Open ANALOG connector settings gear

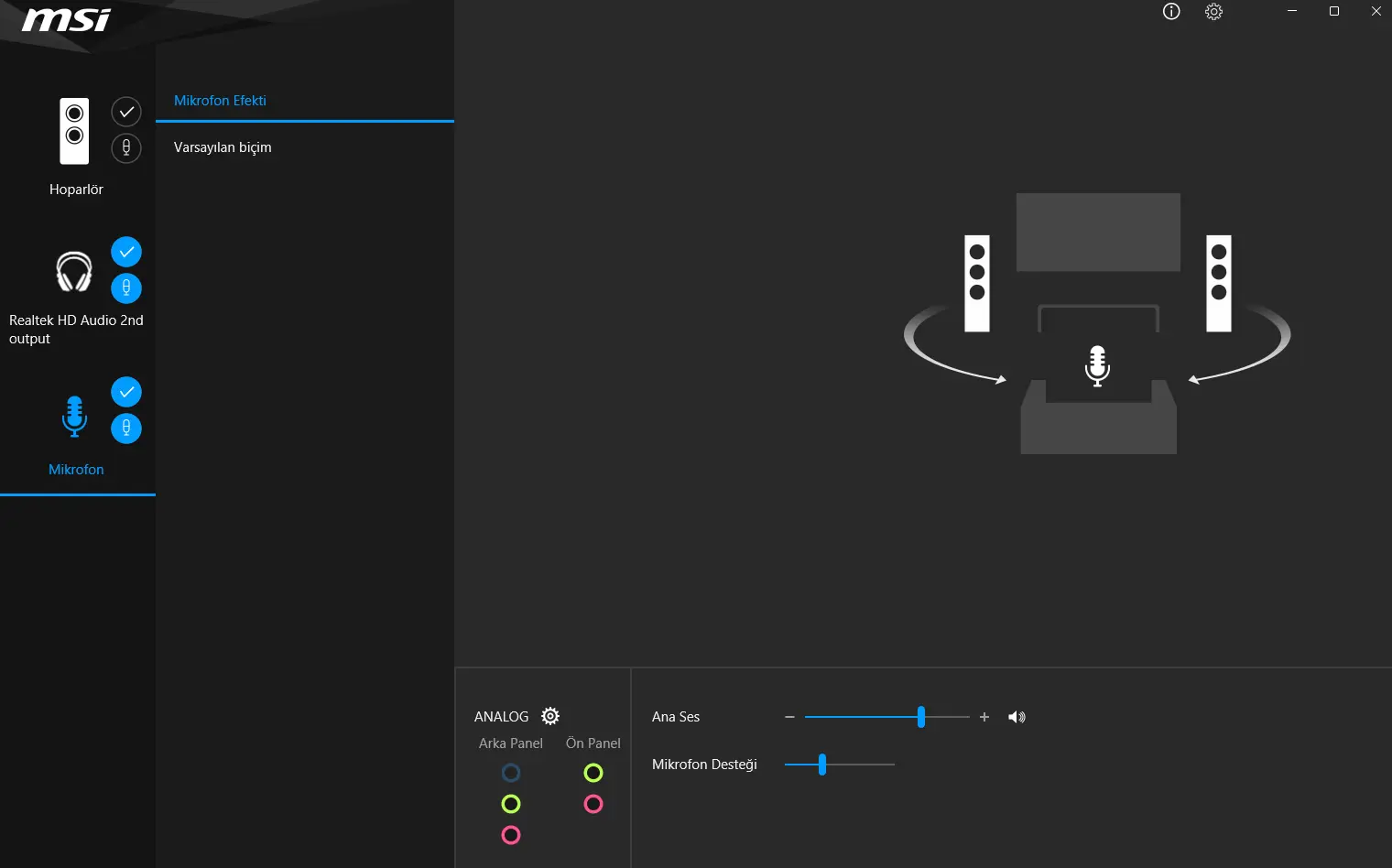coord(550,716)
